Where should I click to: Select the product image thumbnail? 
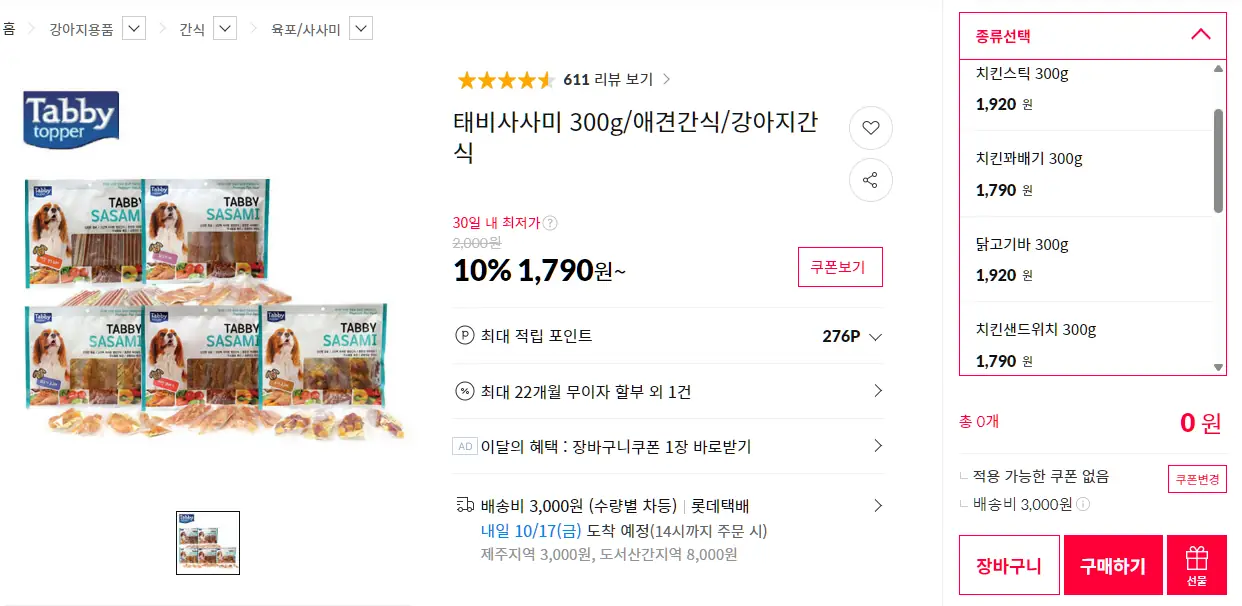click(x=208, y=543)
